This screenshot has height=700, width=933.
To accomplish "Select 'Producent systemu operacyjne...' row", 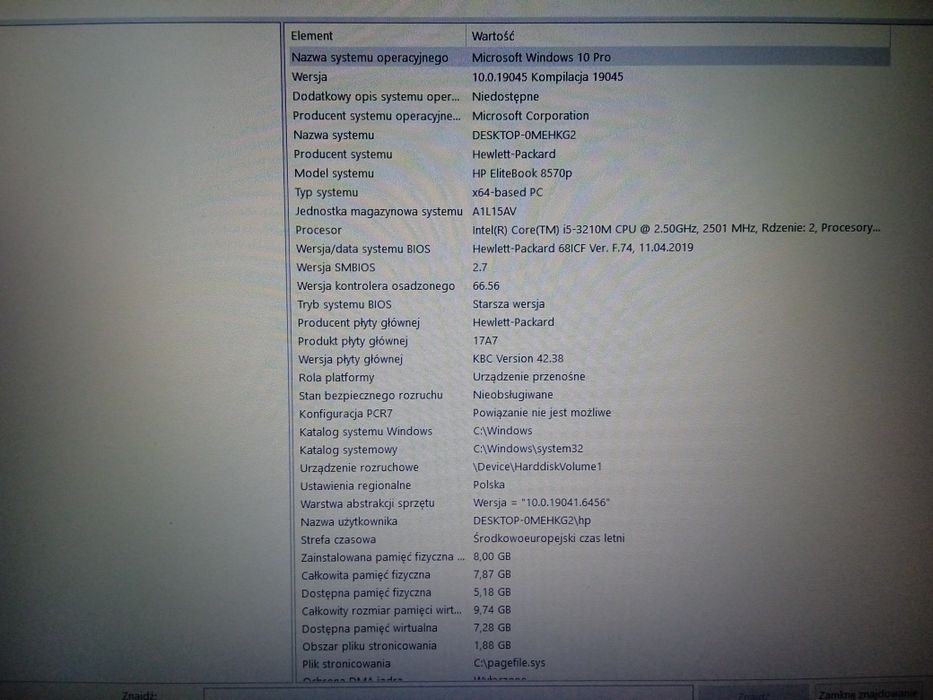I will click(x=376, y=115).
